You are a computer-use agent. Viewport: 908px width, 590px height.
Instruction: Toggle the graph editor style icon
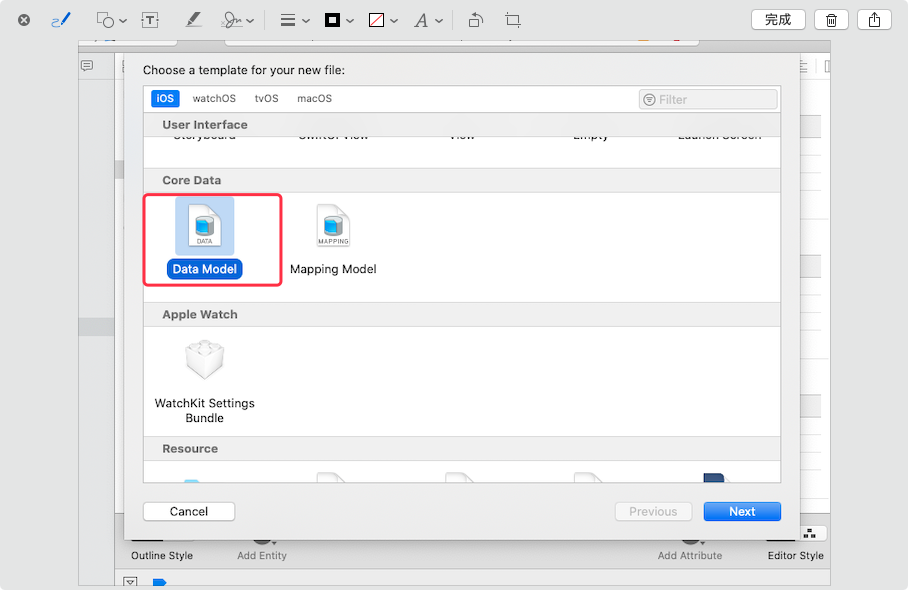point(810,533)
